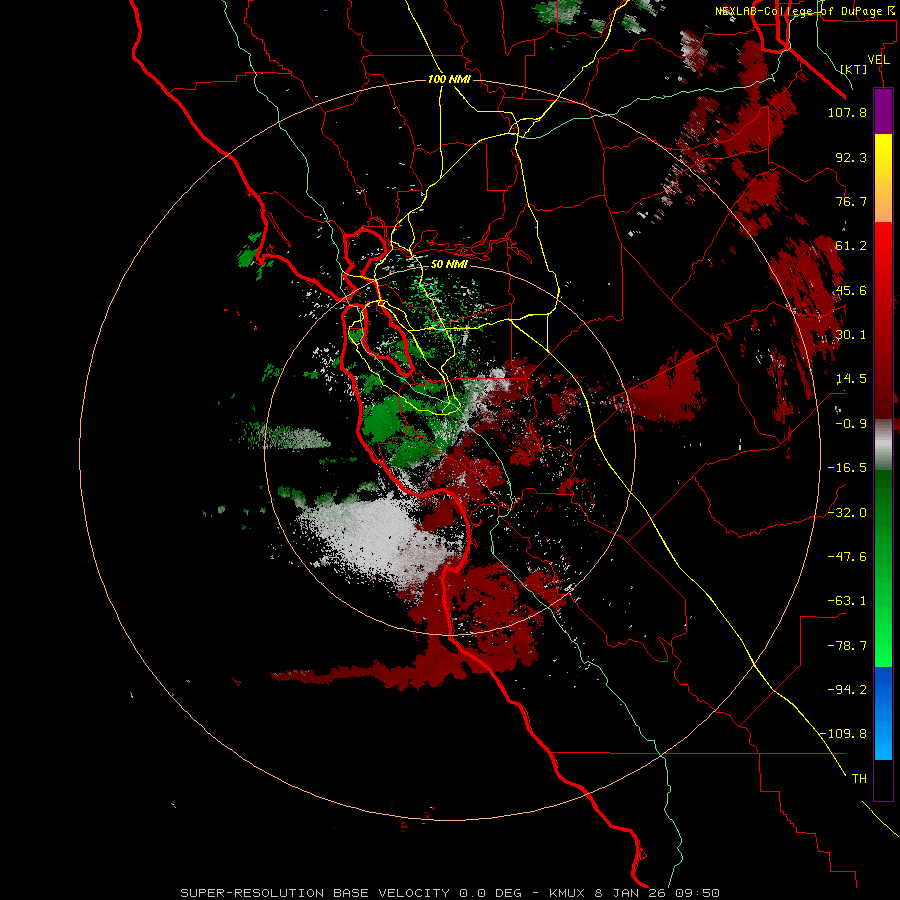Select the 45.6 legend value
The height and width of the screenshot is (900, 900).
851,290
